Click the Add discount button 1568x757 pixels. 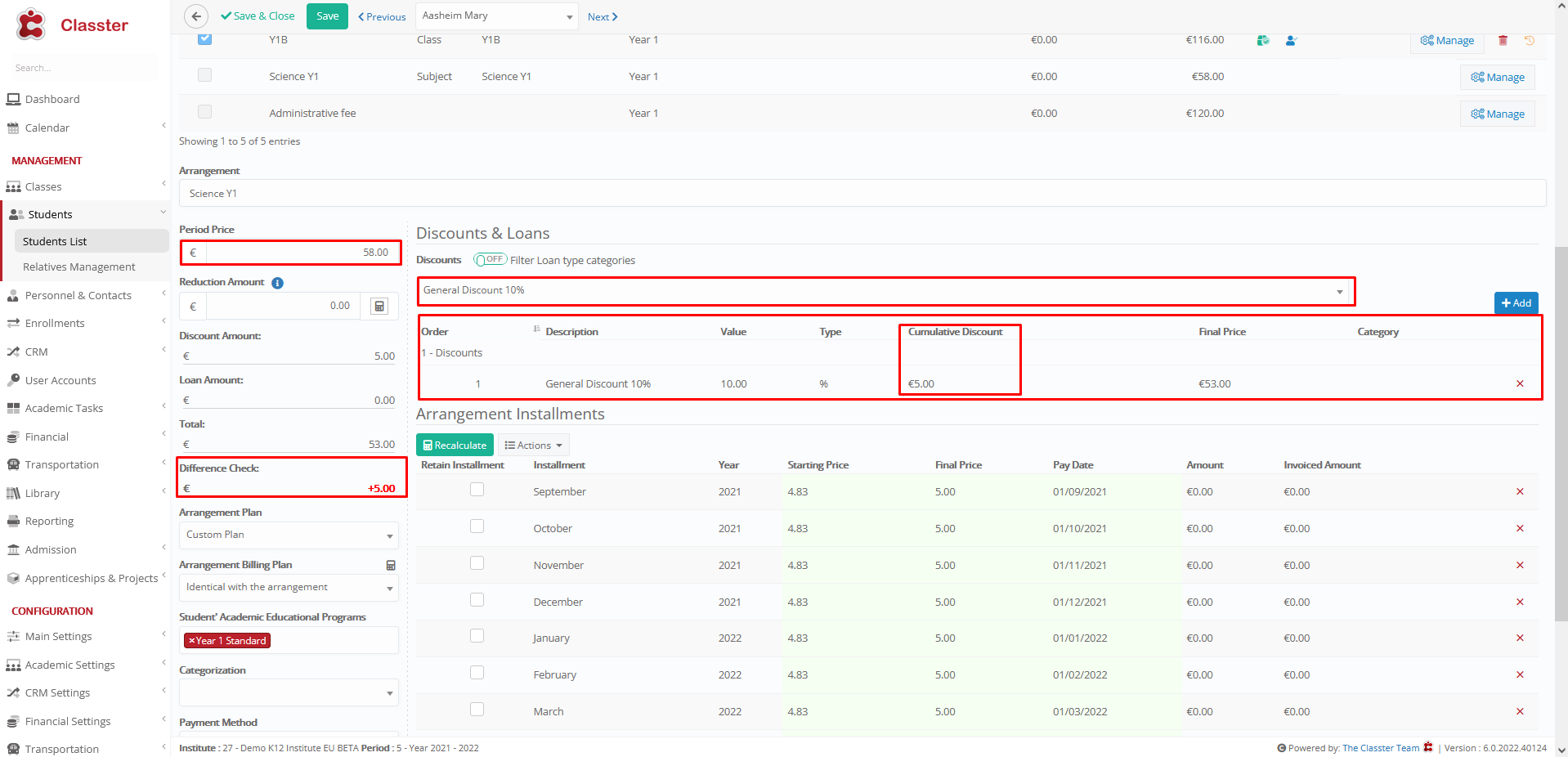click(1516, 302)
